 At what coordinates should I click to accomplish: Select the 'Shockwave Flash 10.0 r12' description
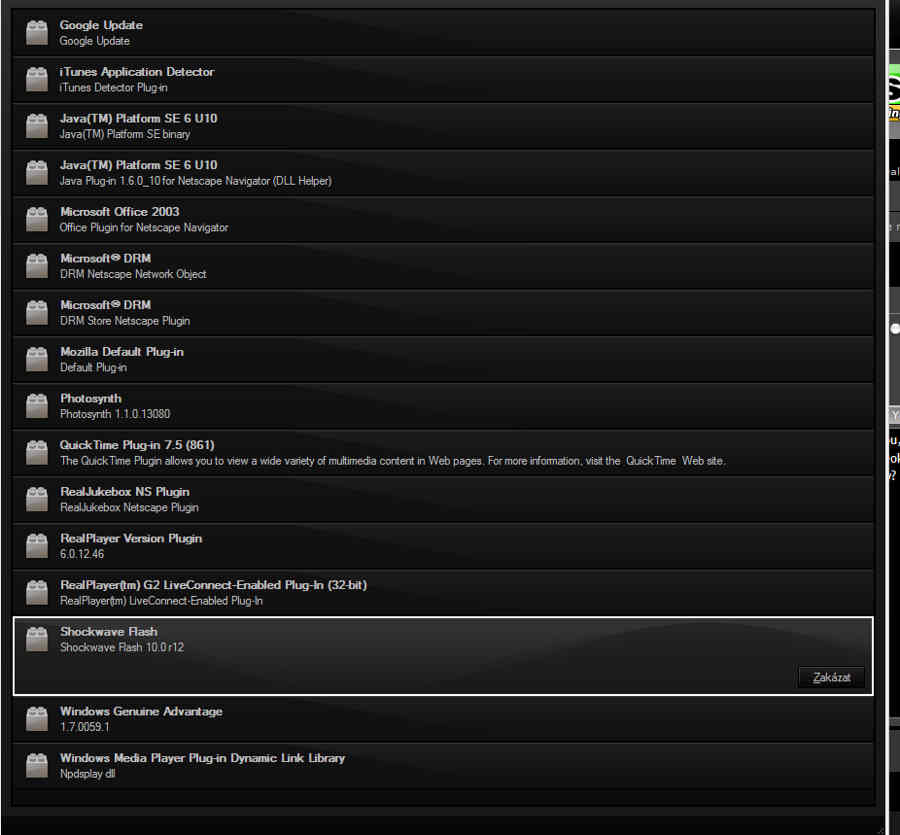coord(122,647)
